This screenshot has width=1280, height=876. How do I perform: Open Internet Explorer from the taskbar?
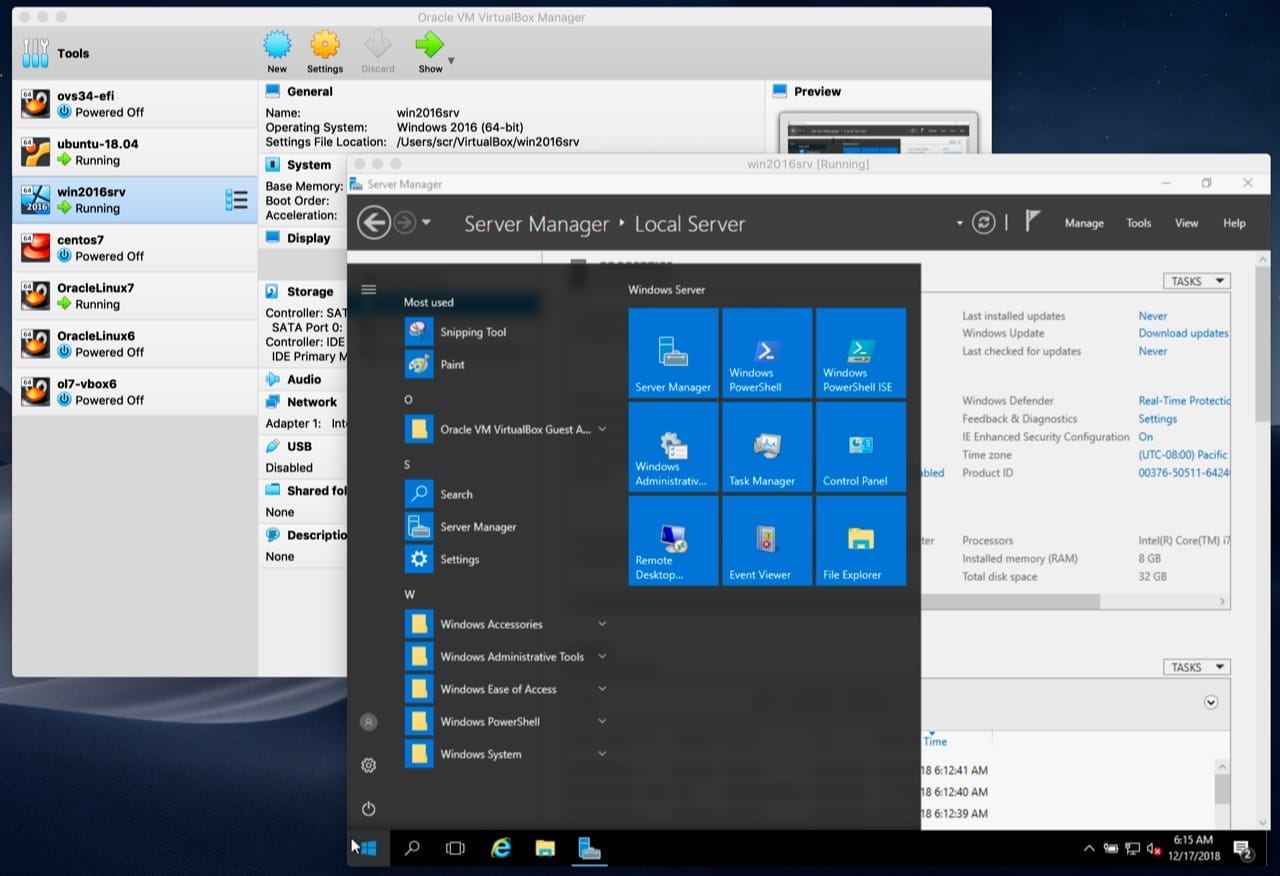[x=499, y=847]
